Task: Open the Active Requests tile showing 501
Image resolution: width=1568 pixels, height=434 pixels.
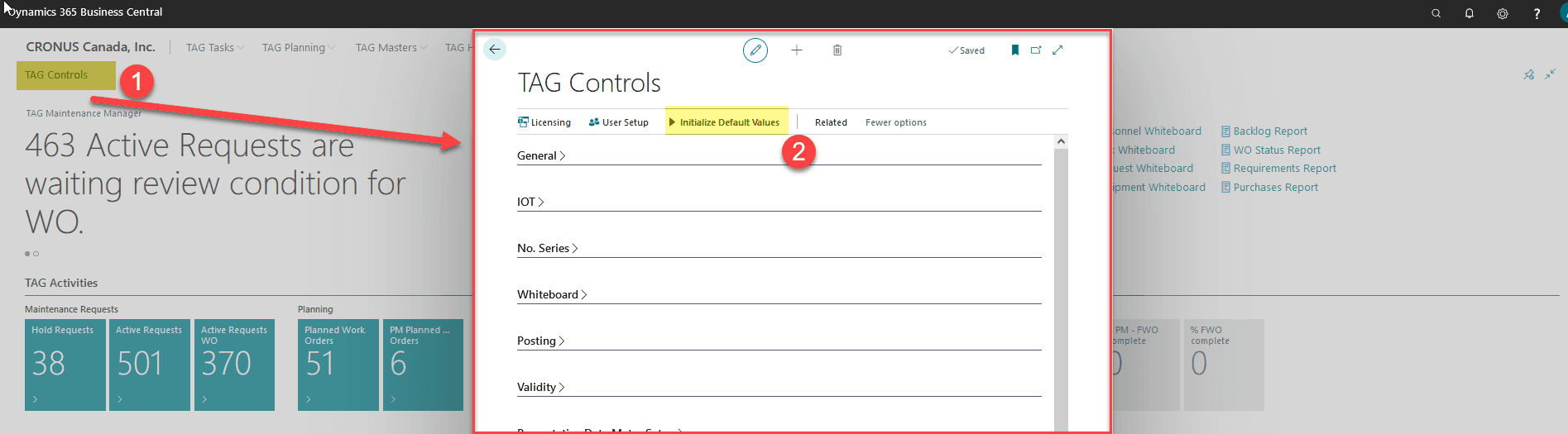Action: (150, 365)
